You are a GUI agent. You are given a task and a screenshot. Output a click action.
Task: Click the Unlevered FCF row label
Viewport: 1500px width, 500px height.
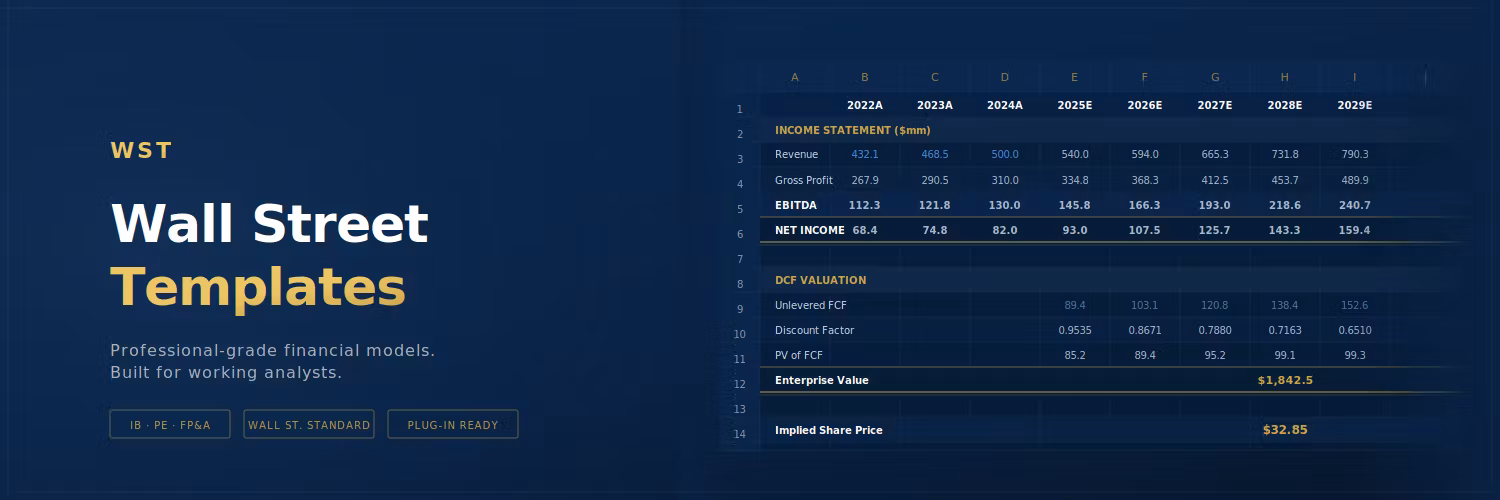click(x=811, y=305)
